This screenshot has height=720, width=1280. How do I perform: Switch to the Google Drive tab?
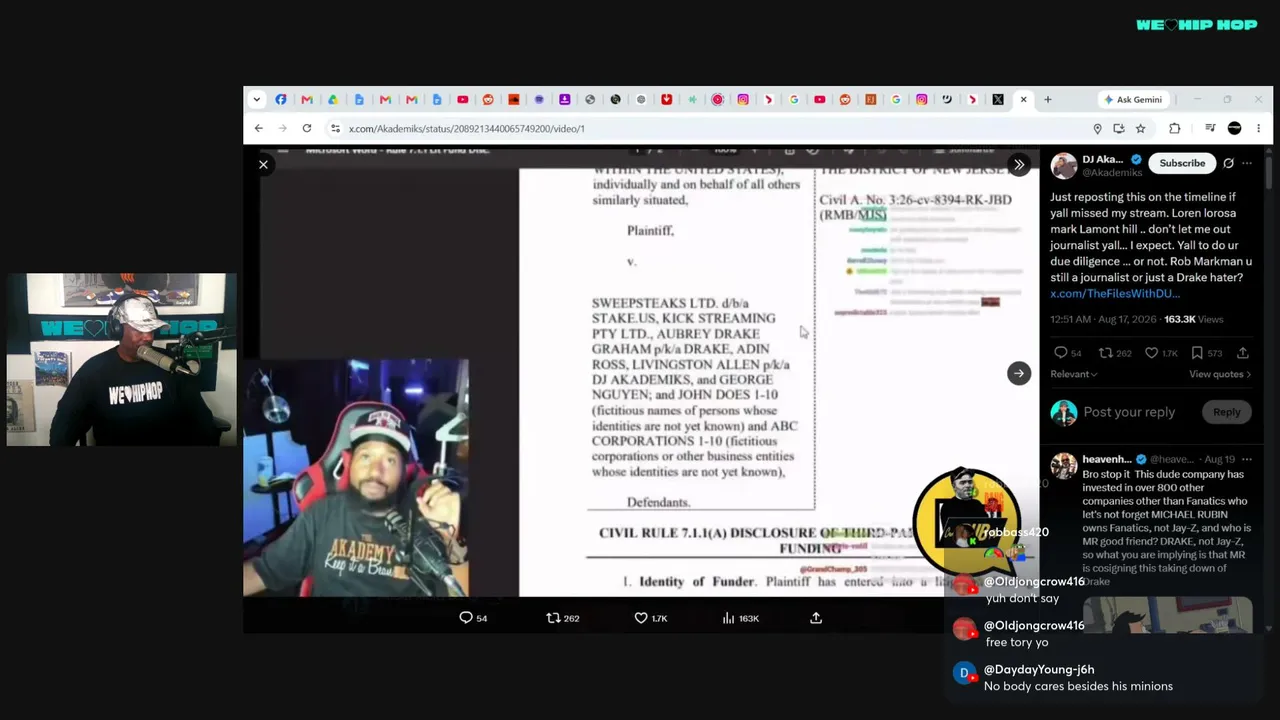[333, 99]
